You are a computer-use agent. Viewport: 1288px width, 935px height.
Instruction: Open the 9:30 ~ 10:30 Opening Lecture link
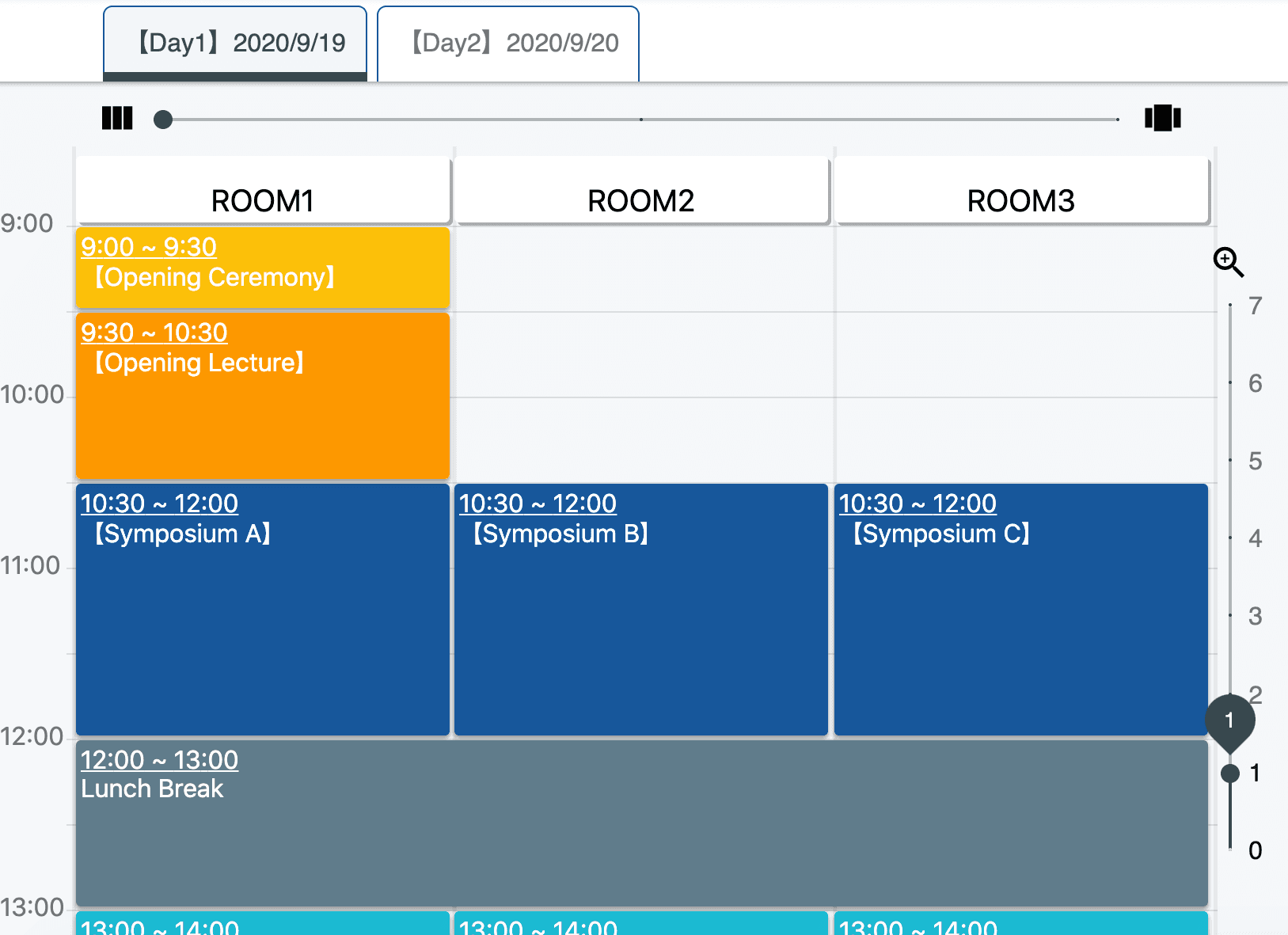pyautogui.click(x=154, y=333)
